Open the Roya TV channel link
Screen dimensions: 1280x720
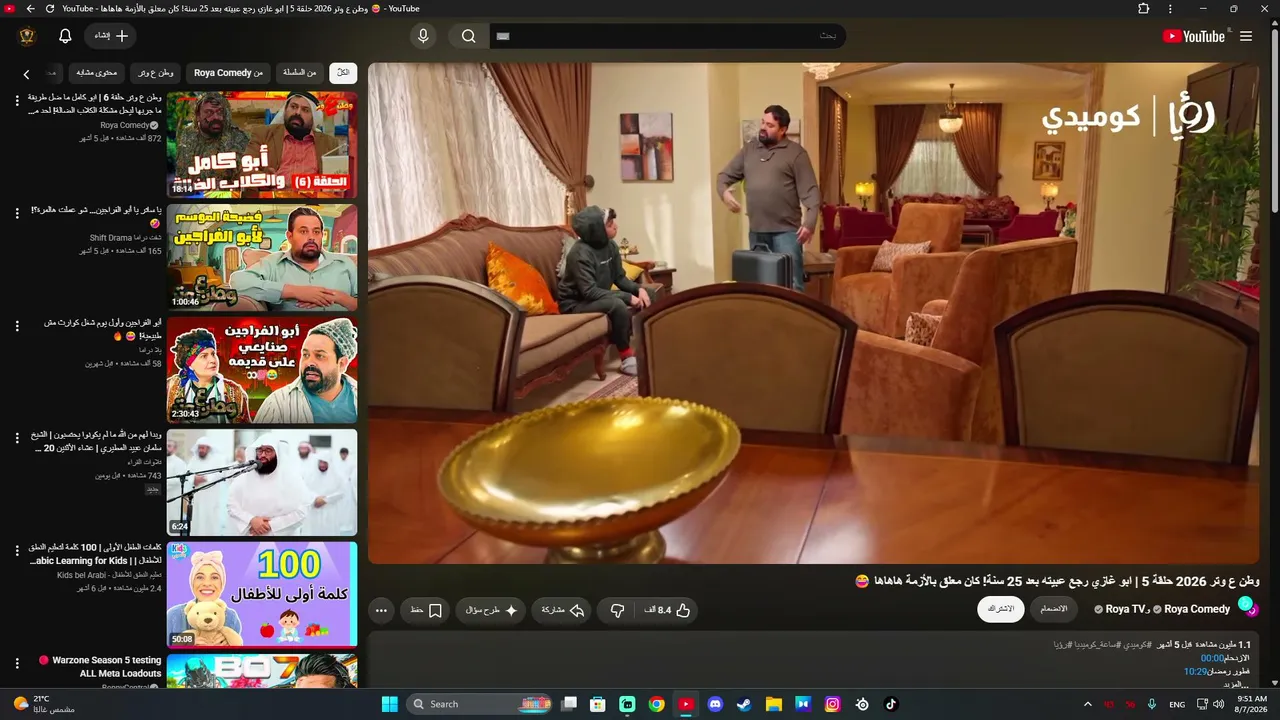tap(1126, 609)
